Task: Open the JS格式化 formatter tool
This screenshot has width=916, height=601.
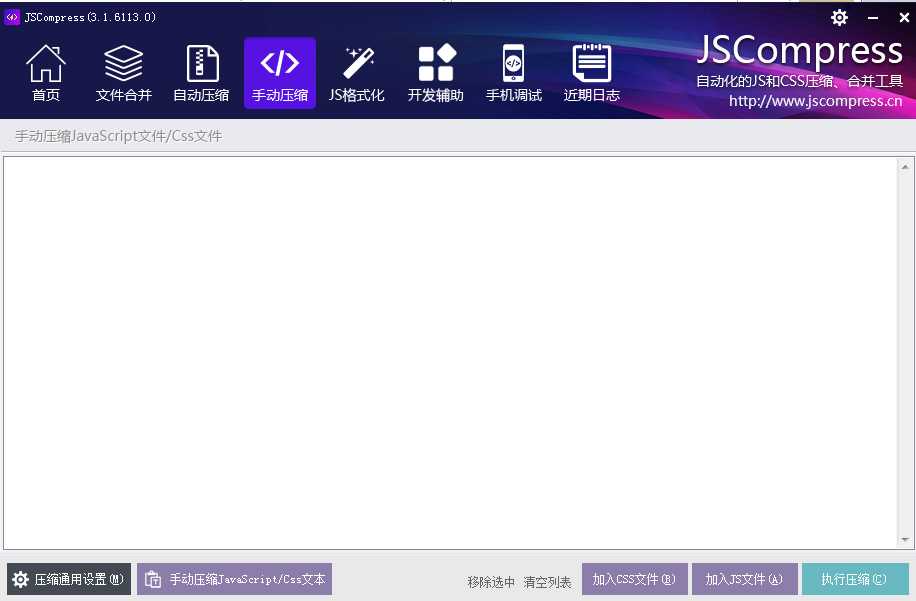Action: coord(357,73)
